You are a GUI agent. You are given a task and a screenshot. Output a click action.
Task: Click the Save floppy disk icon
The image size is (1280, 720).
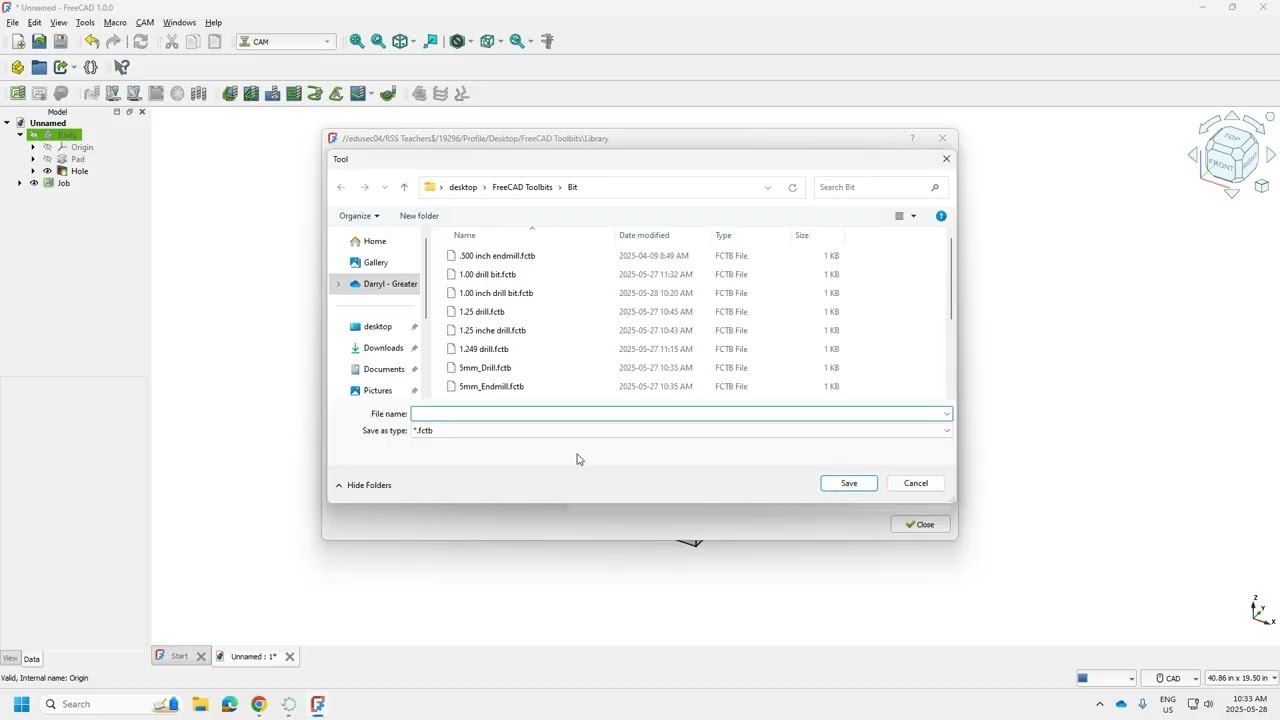tap(61, 41)
